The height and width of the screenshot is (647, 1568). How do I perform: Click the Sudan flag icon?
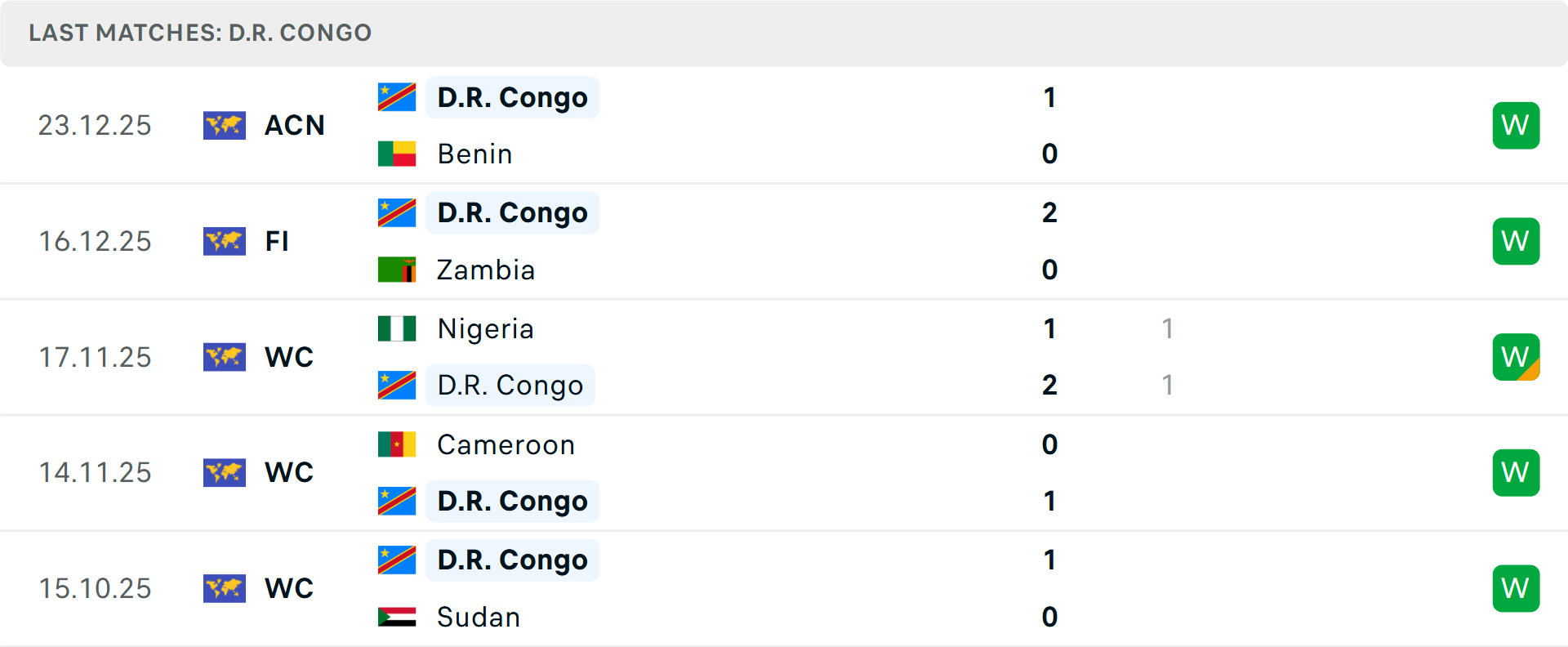point(397,617)
